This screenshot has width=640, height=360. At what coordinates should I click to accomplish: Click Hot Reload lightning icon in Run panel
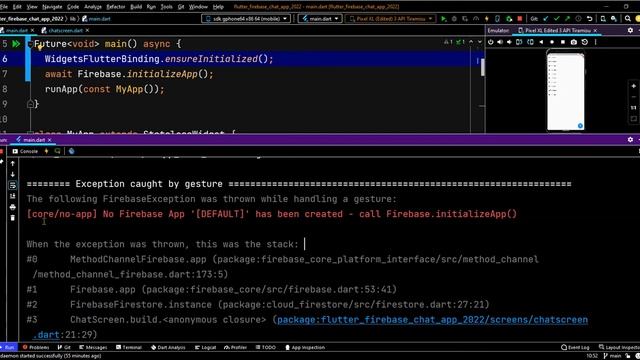(x=46, y=151)
